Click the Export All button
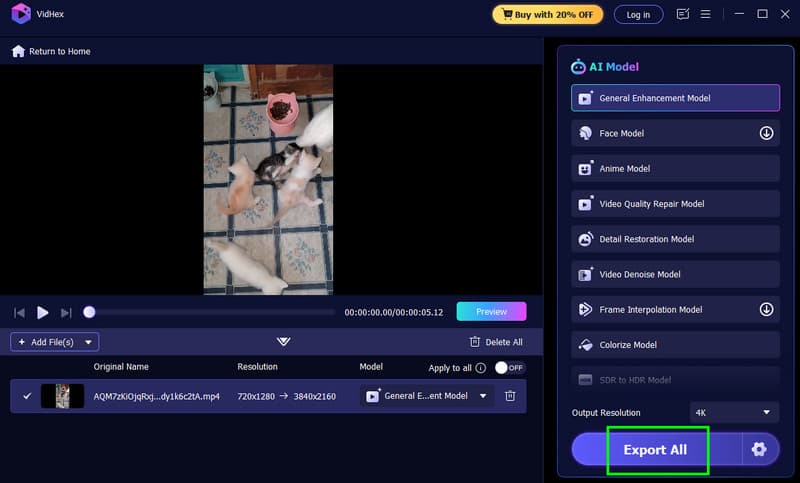800x483 pixels. [656, 450]
